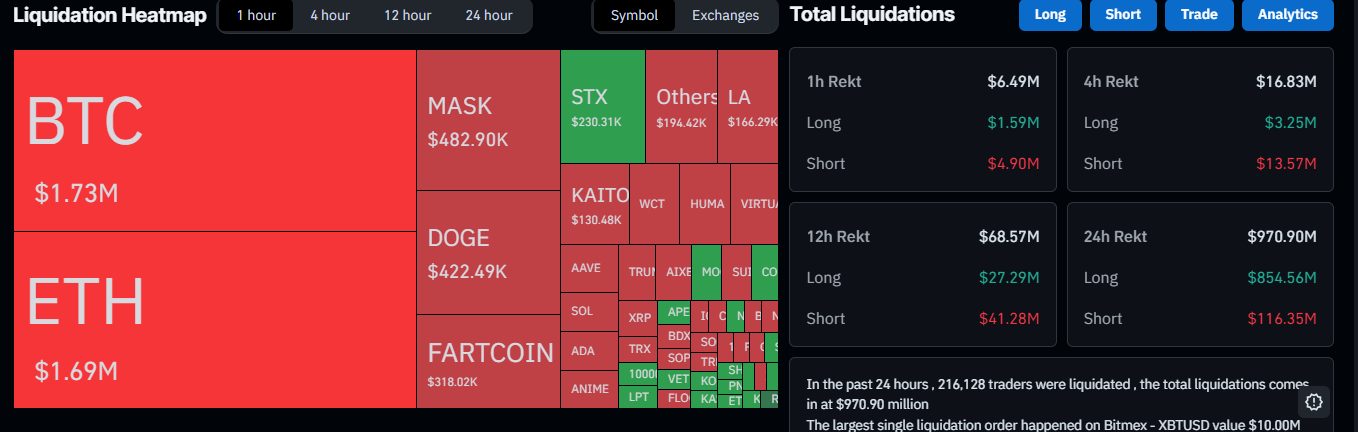Select the MASK liquidation tile

pyautogui.click(x=487, y=120)
